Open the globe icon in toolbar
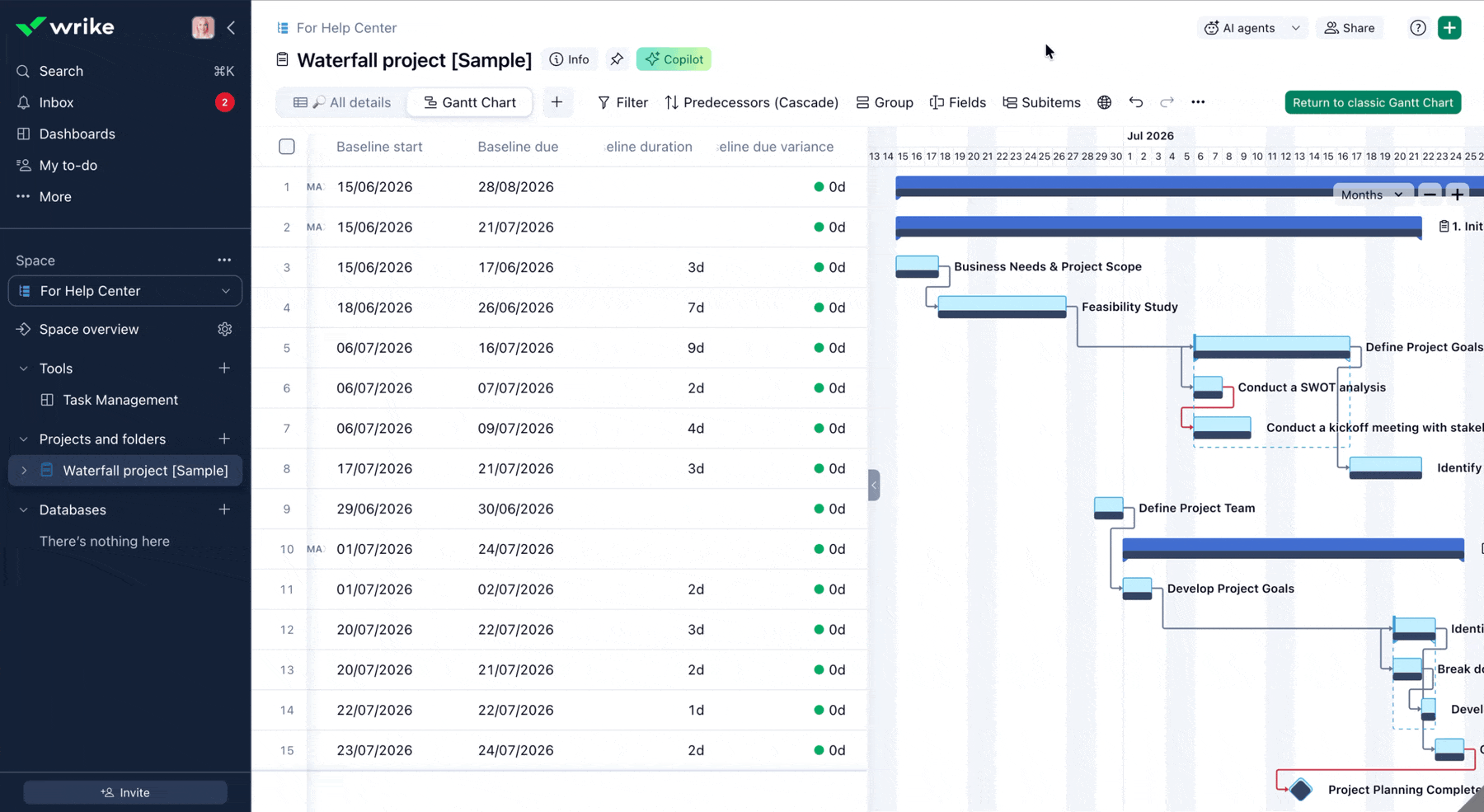Screen dimensions: 1484x812 pos(1104,102)
